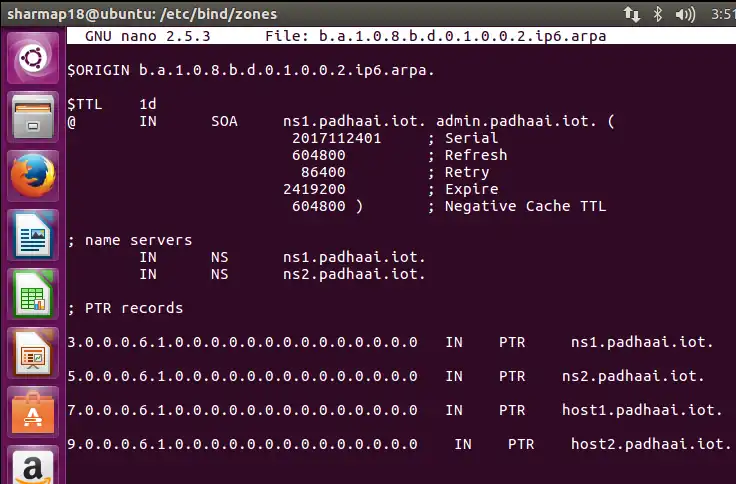The height and width of the screenshot is (484, 736).
Task: Open the network indicator menu
Action: [631, 14]
